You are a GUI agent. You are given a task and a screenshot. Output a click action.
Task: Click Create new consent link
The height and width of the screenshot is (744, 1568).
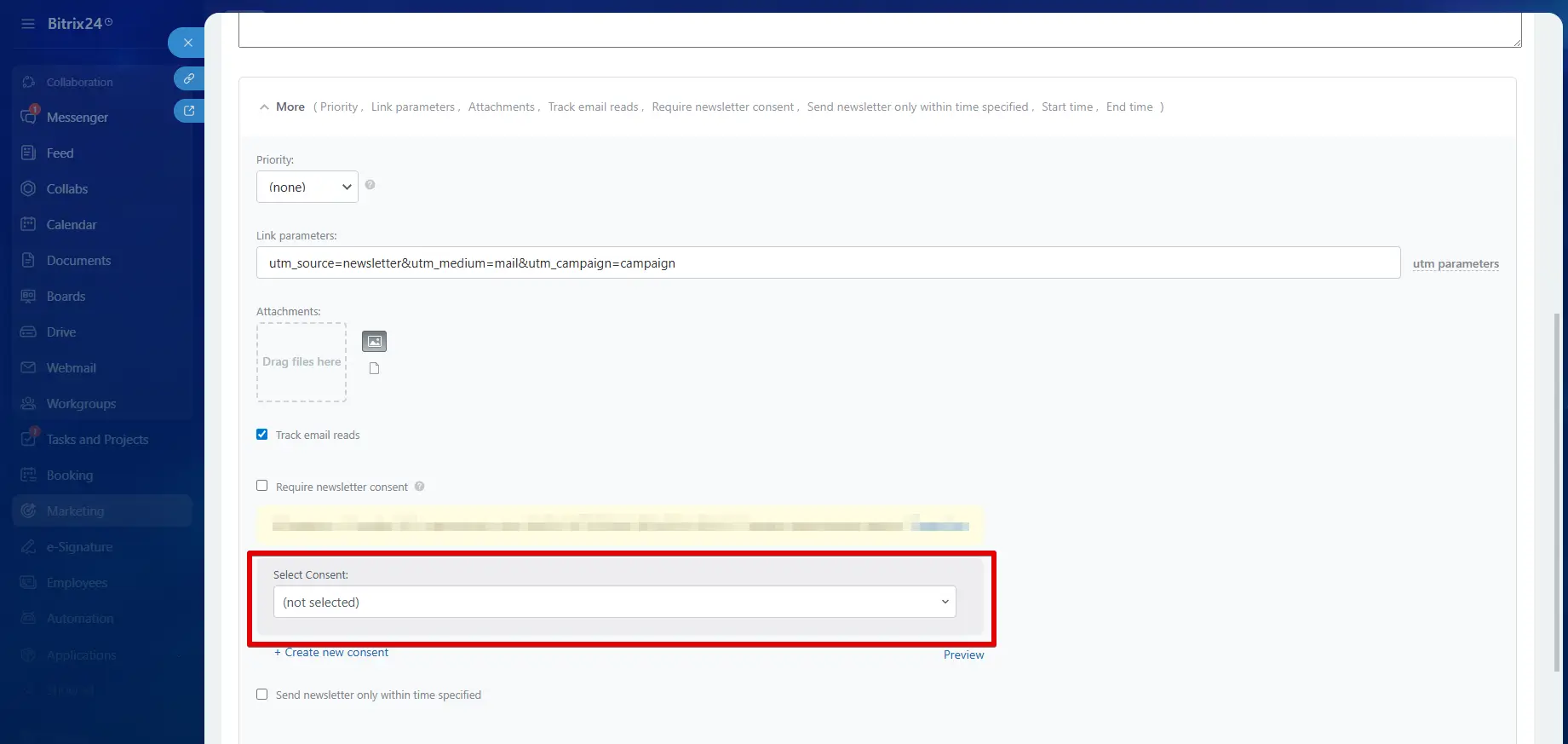(331, 652)
